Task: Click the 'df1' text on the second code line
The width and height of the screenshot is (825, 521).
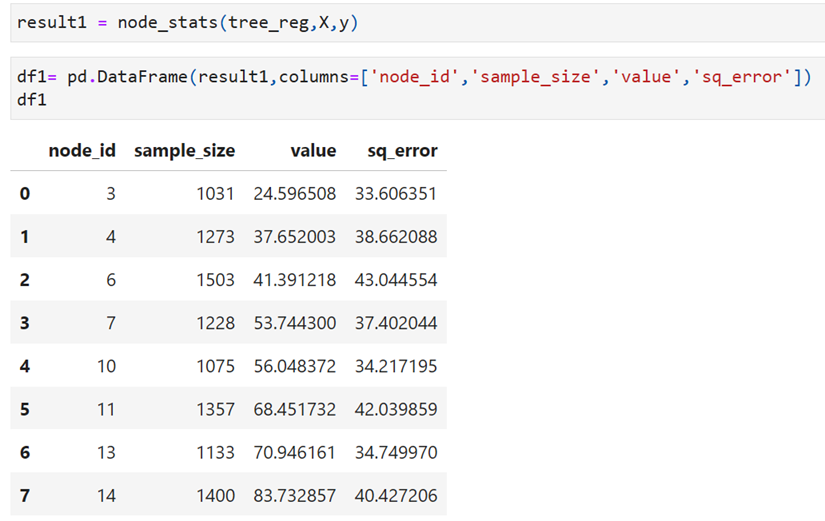Action: point(31,100)
